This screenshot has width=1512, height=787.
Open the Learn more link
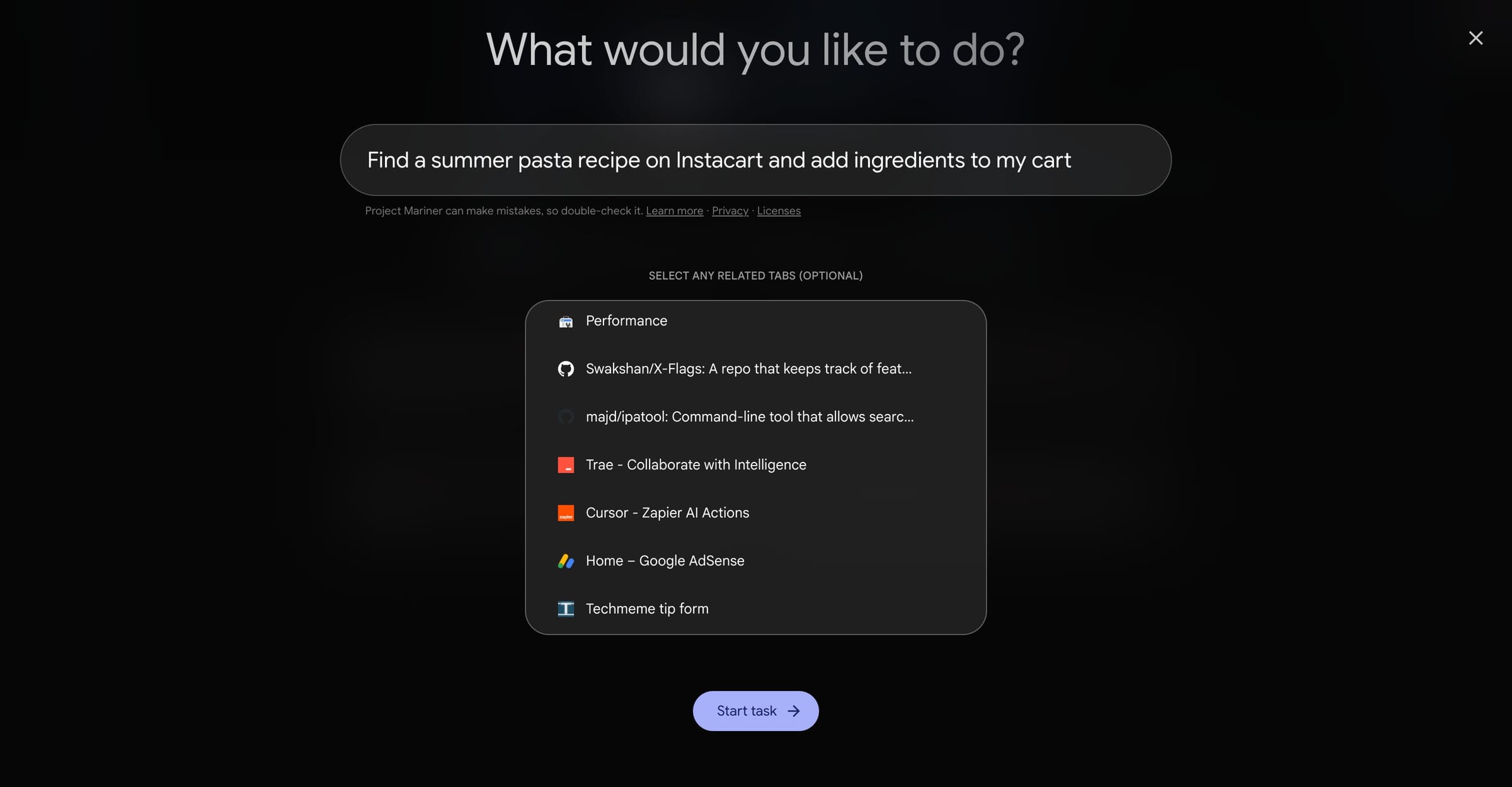[x=675, y=210]
